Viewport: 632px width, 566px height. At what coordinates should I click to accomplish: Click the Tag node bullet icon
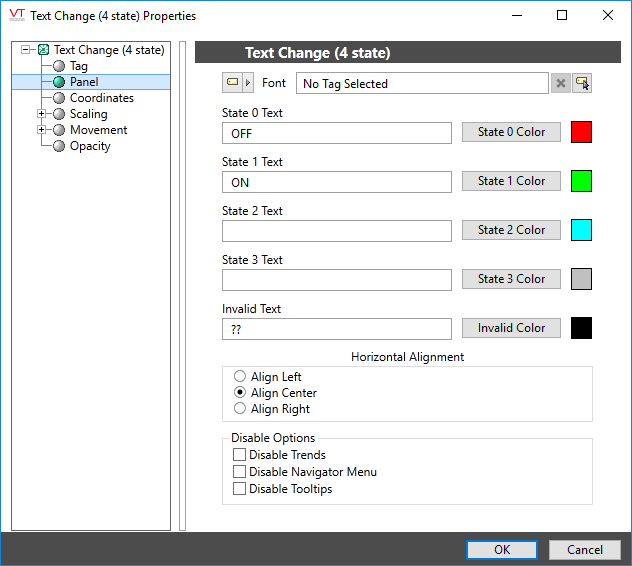coord(59,66)
